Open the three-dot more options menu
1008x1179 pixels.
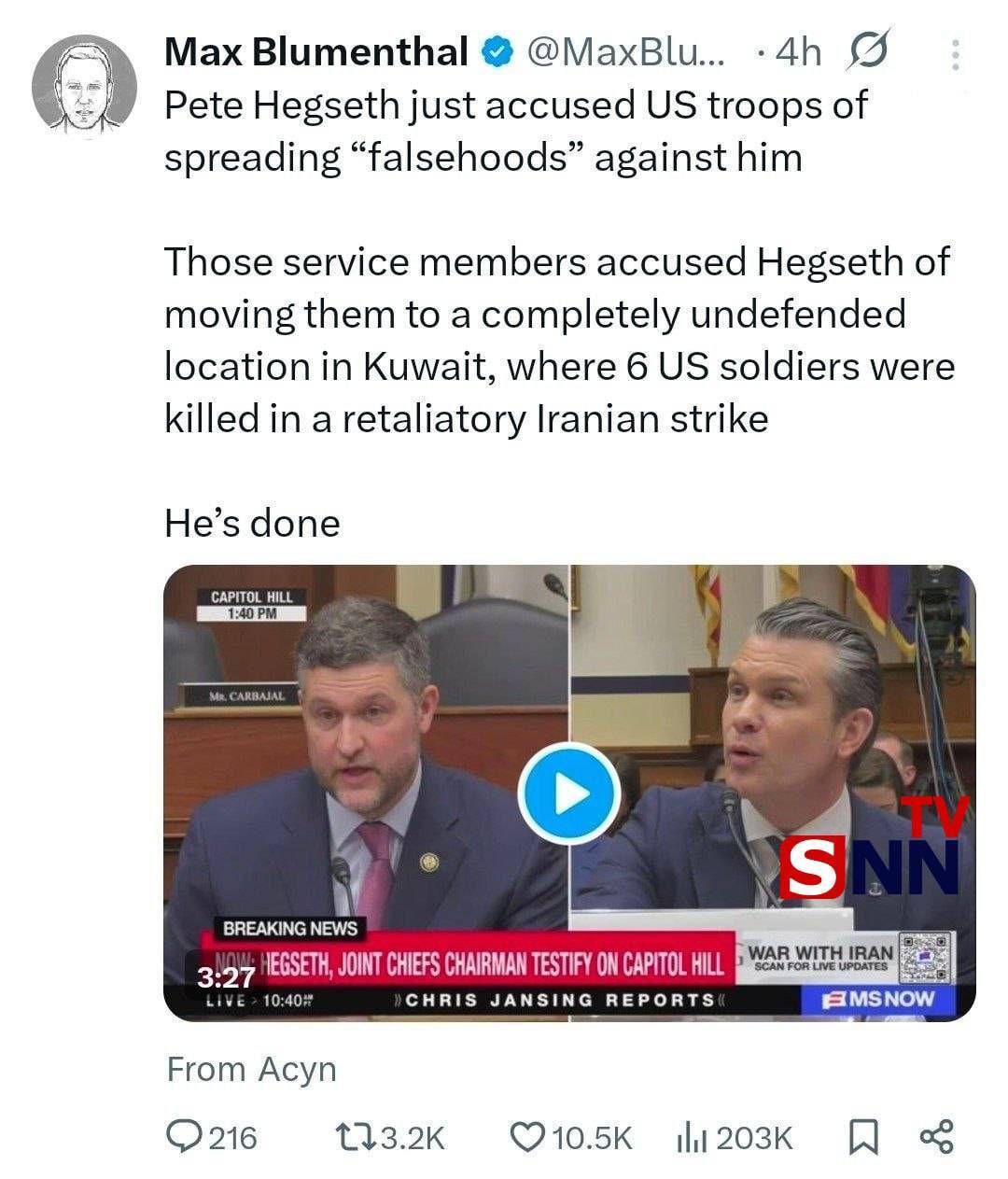click(955, 54)
